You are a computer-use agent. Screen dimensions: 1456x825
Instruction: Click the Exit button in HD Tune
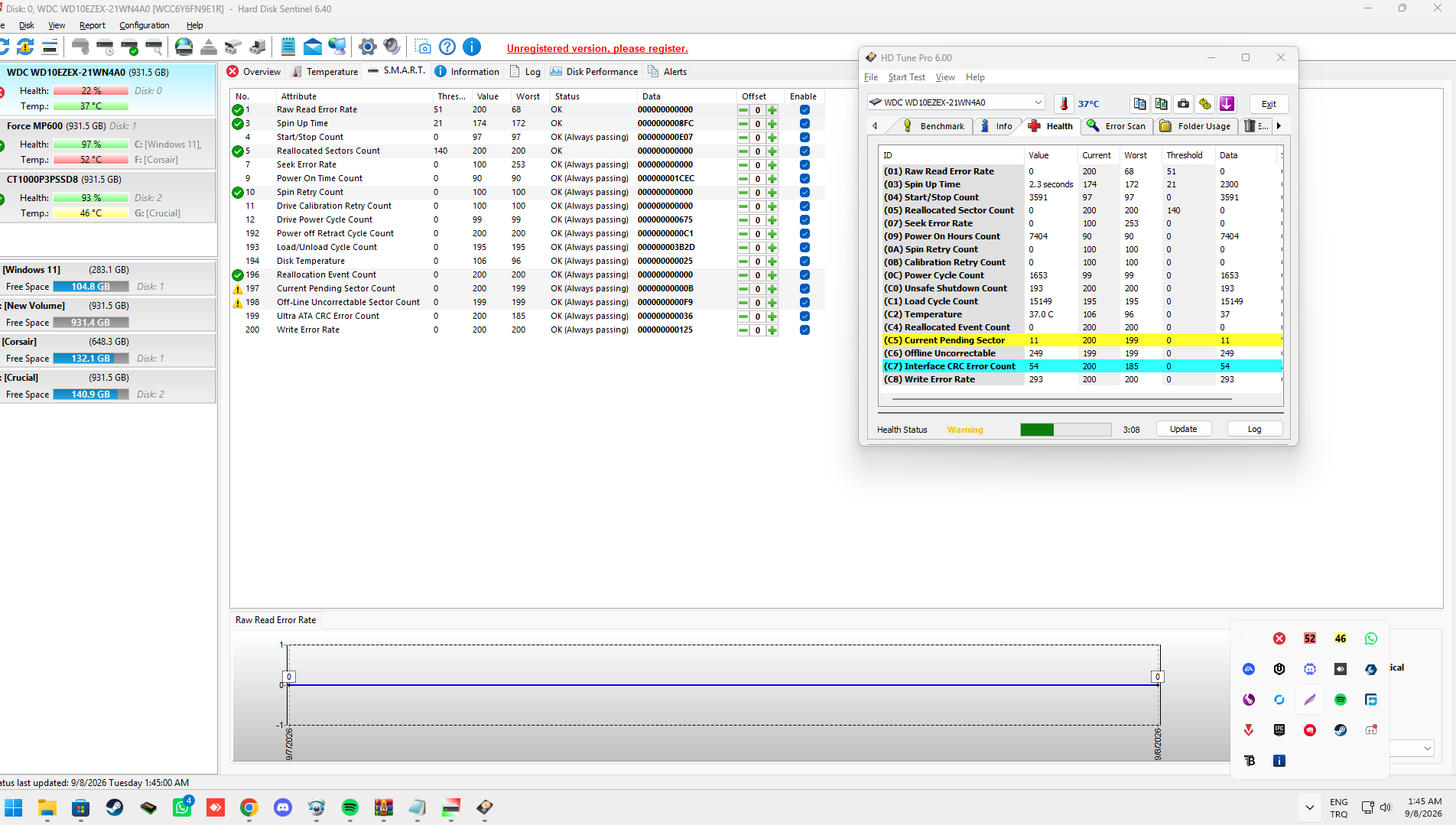coord(1269,104)
